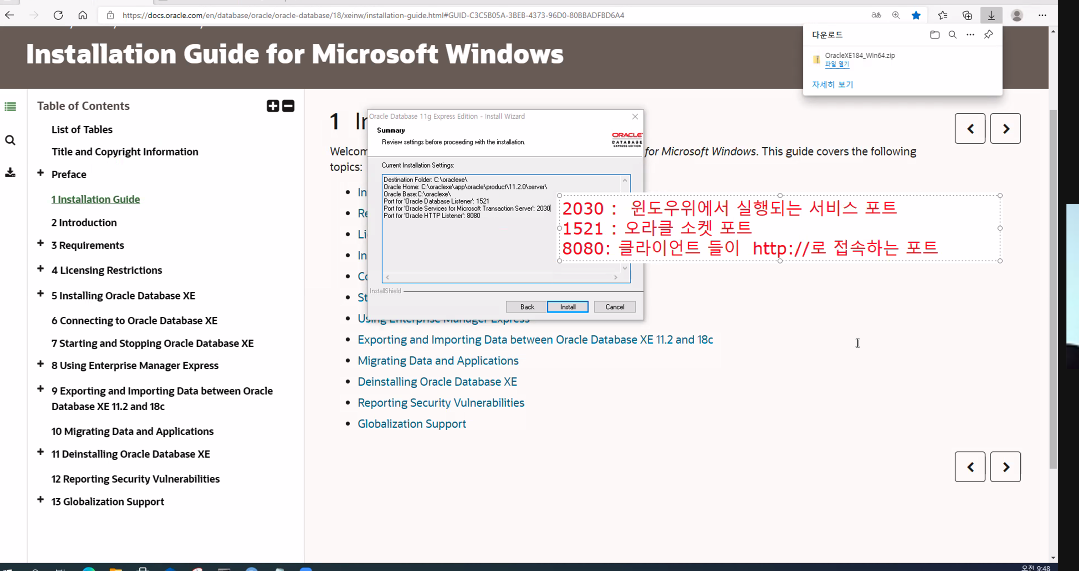Viewport: 1079px width, 571px height.
Task: Go to previous page using upper arrow
Action: coord(970,129)
